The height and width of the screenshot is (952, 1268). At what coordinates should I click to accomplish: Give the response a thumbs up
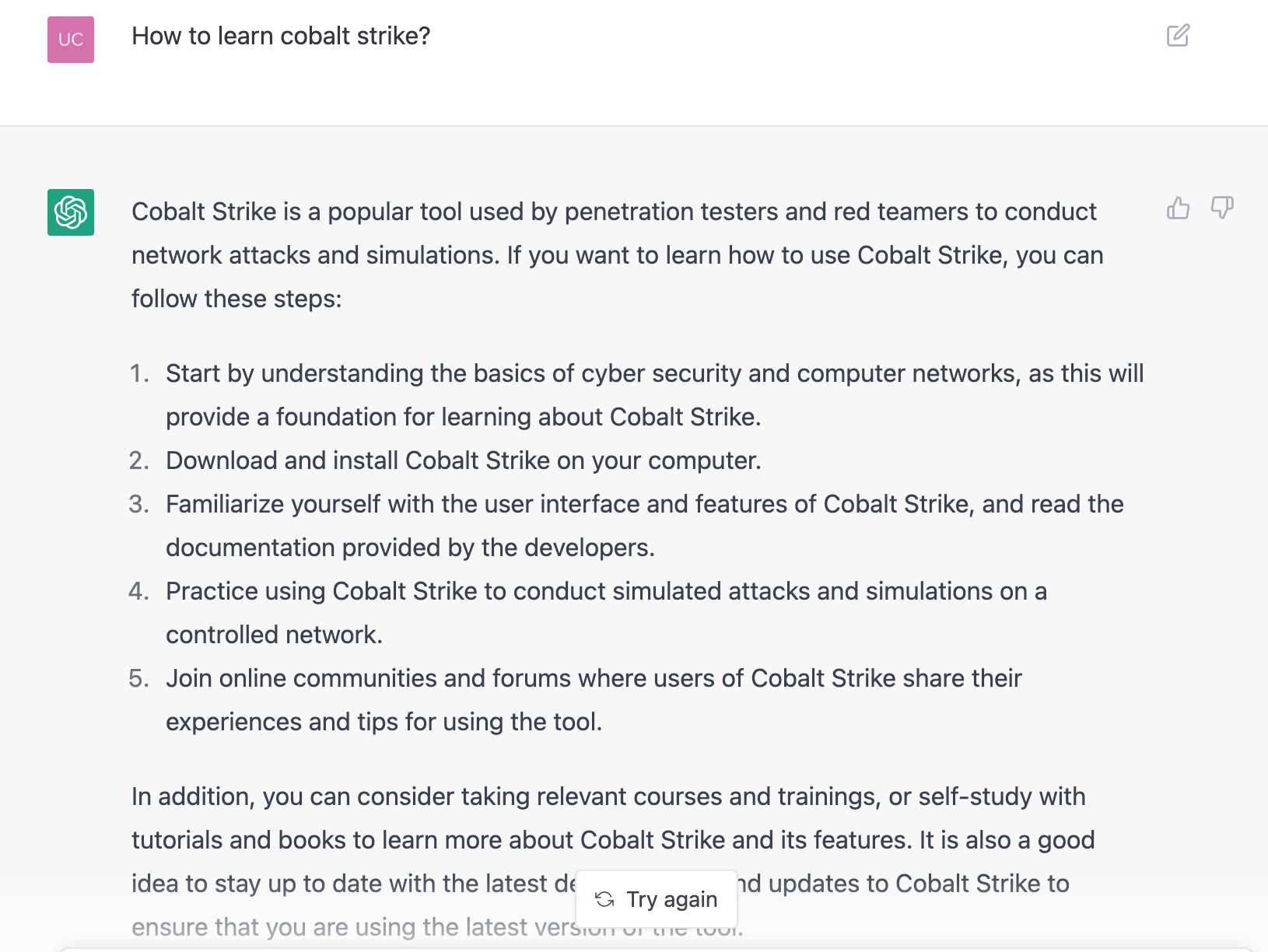coord(1178,208)
